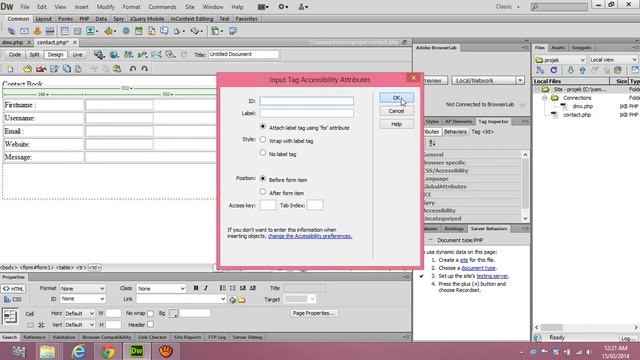Click the Insert Div Tag icon
Viewport: 640px width, 360px height.
pyautogui.click(x=77, y=31)
